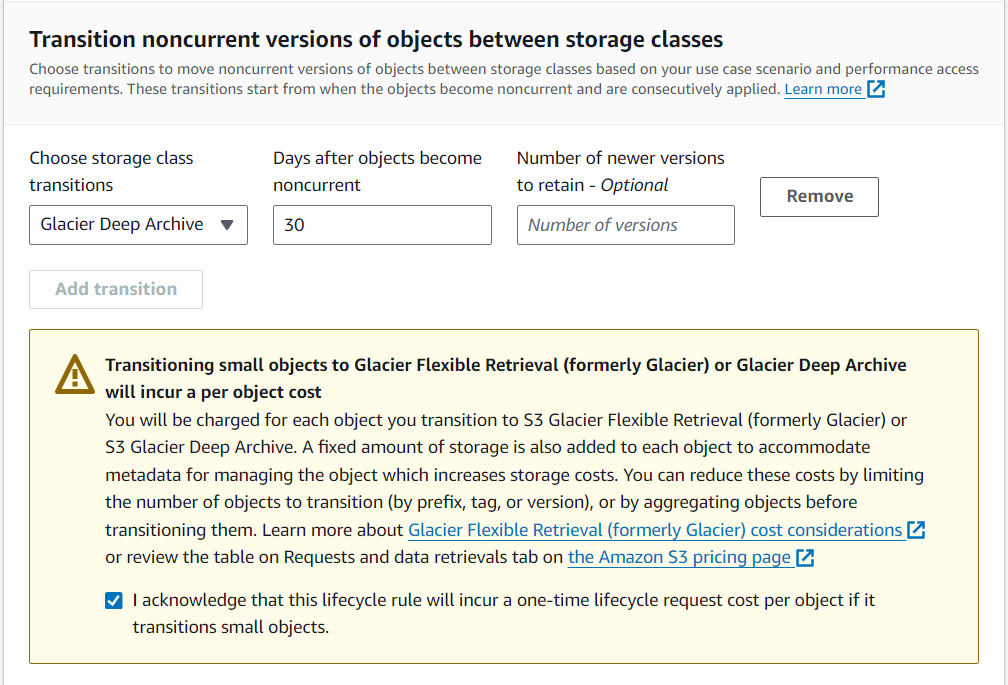Open Glacier Flexible Retrieval cost considerations link
1008x685 pixels.
coord(655,530)
